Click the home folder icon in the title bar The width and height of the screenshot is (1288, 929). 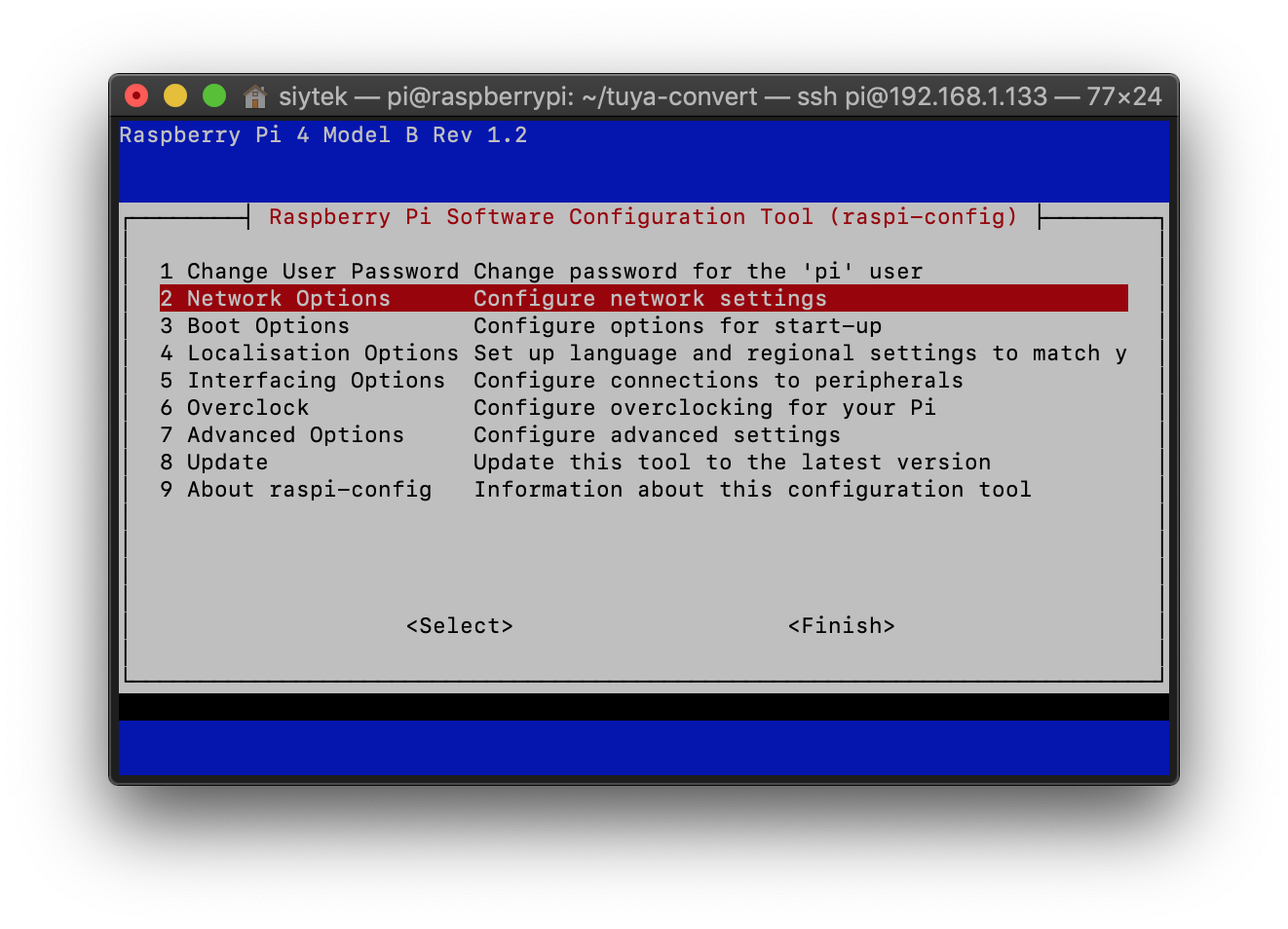253,96
